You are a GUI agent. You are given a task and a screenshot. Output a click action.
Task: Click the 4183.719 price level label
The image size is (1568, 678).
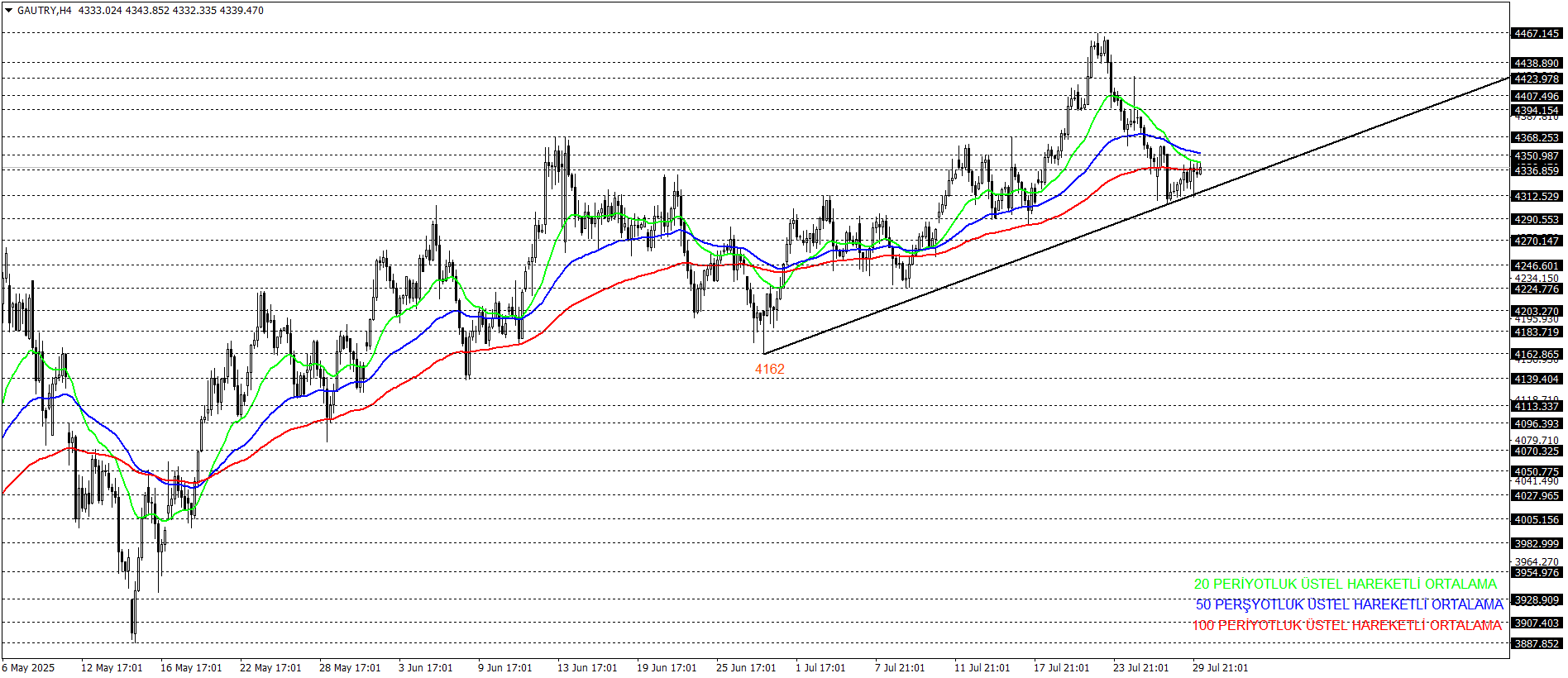1537,332
